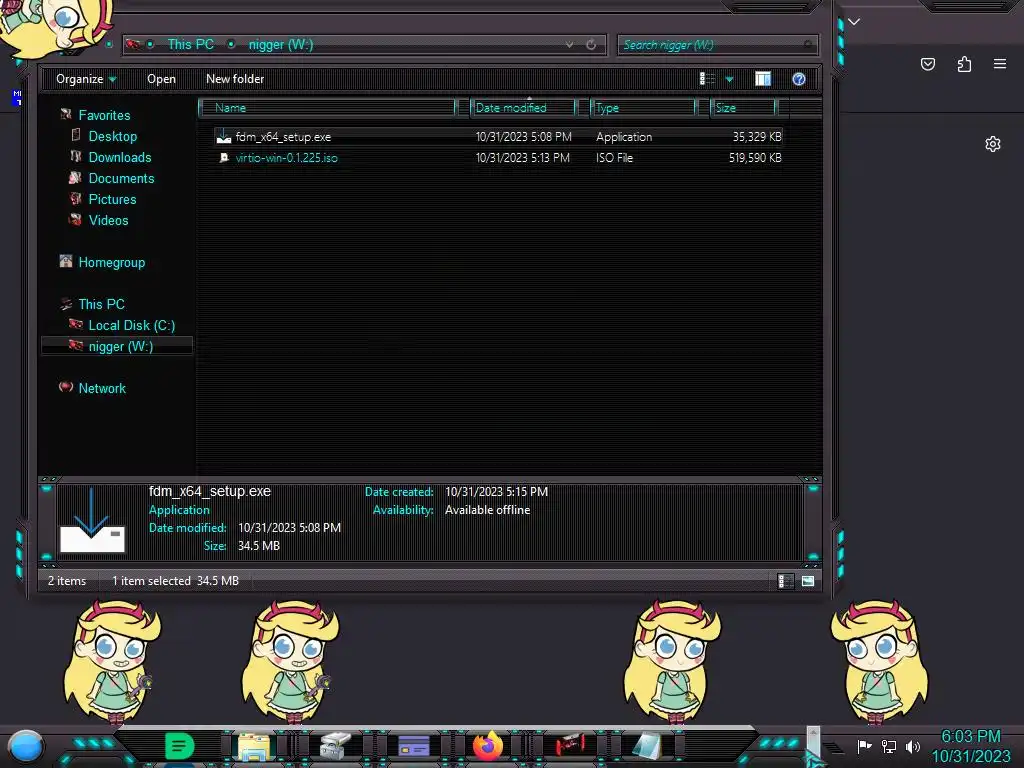Open the Help question mark icon
The image size is (1024, 768).
coord(798,79)
